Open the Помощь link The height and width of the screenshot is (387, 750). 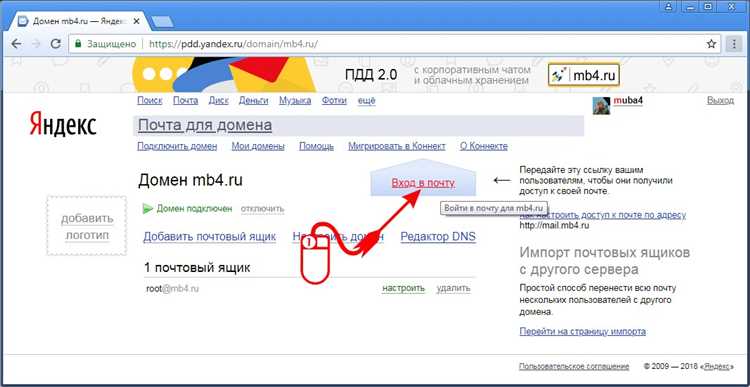pyautogui.click(x=316, y=146)
